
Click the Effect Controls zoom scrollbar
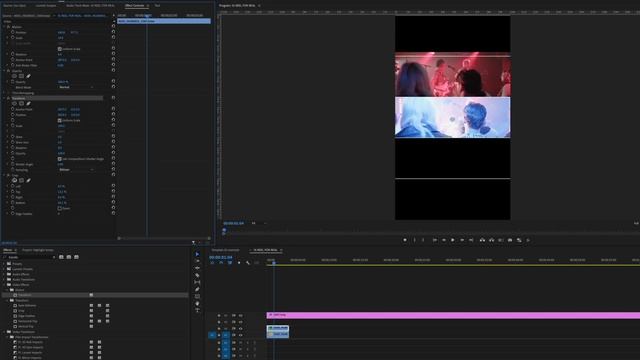[x=164, y=238]
